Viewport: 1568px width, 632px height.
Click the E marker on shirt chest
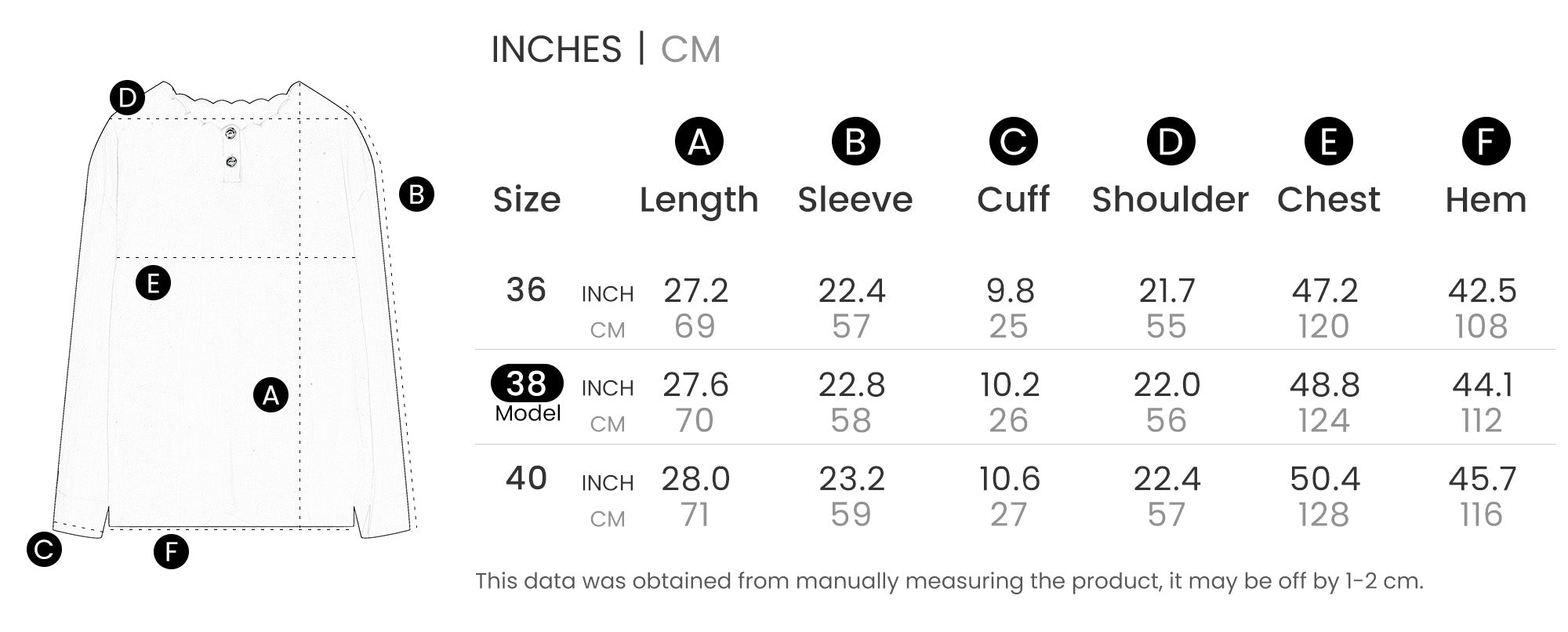pyautogui.click(x=153, y=282)
